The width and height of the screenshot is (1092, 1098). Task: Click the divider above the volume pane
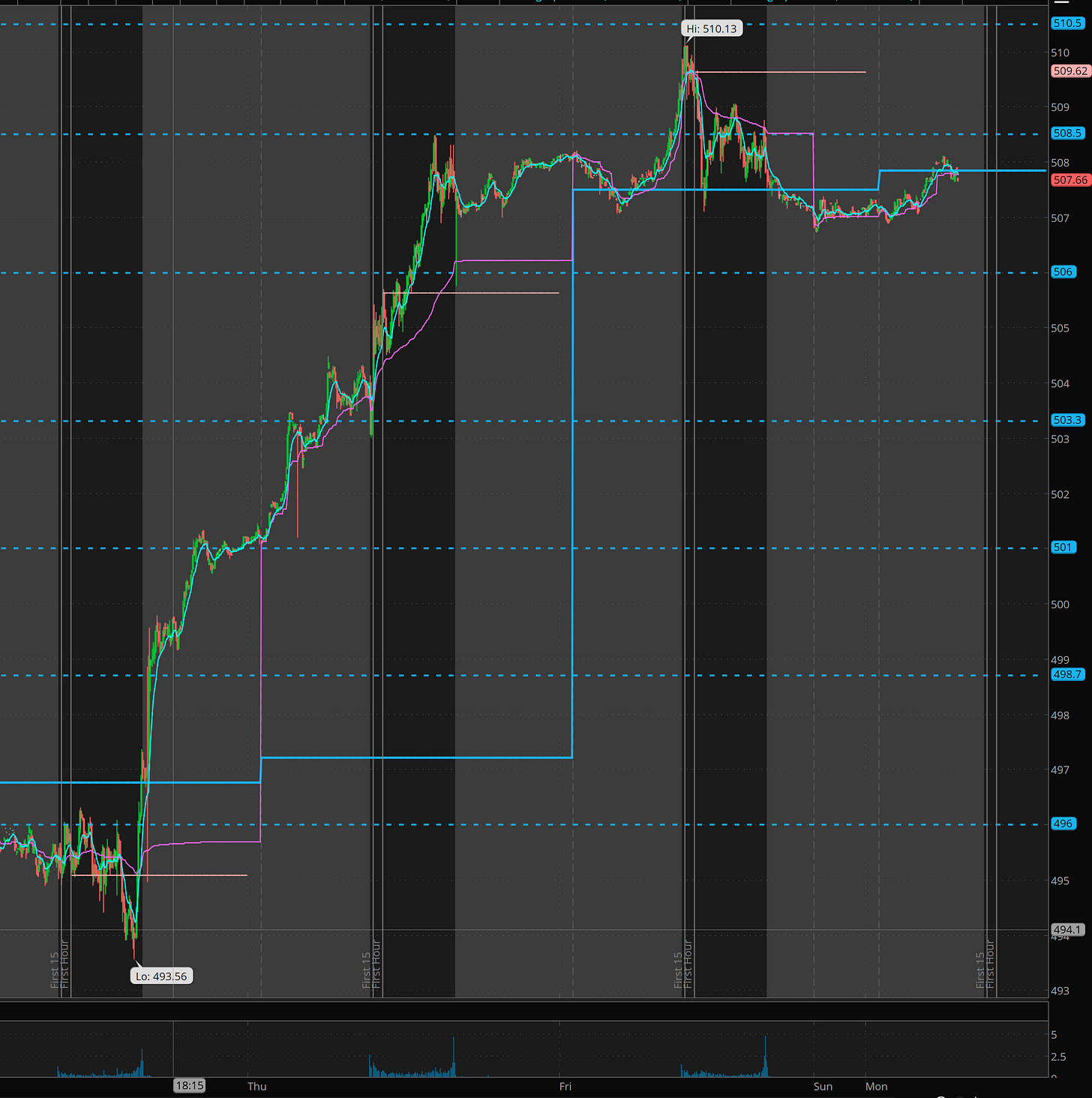tap(524, 1000)
